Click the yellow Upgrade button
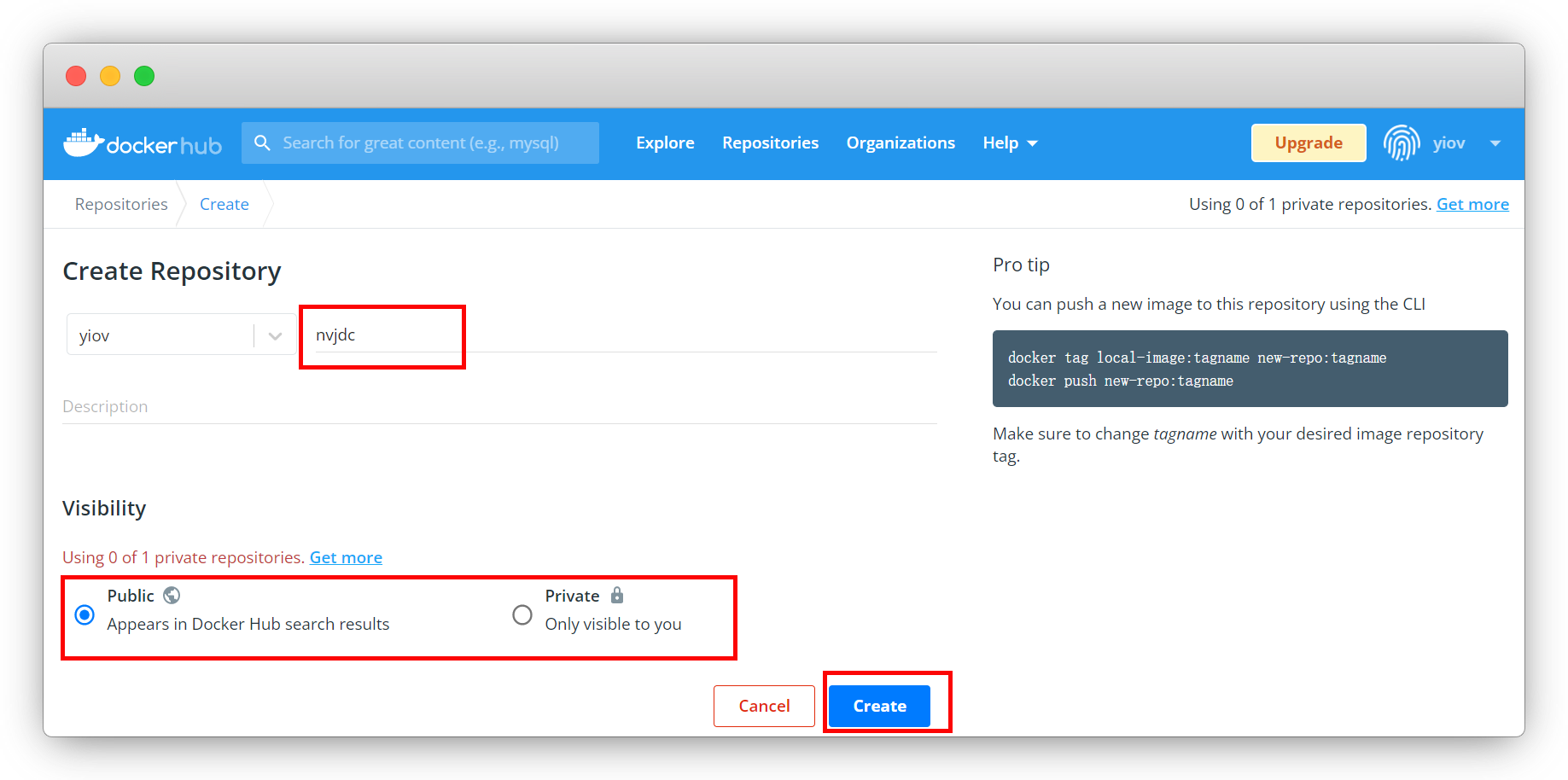The height and width of the screenshot is (780, 1568). click(x=1308, y=143)
